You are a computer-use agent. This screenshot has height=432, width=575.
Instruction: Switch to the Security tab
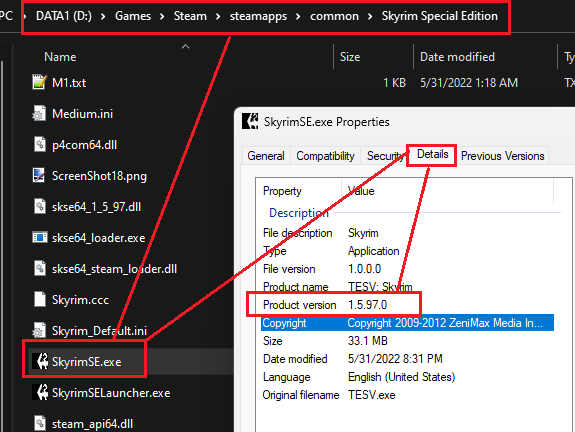pyautogui.click(x=384, y=156)
